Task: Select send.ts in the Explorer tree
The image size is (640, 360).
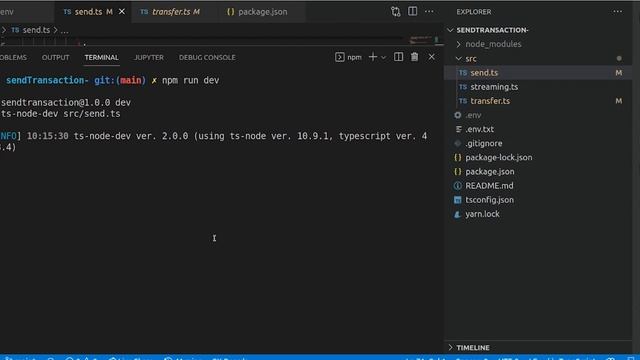Action: (x=538, y=73)
